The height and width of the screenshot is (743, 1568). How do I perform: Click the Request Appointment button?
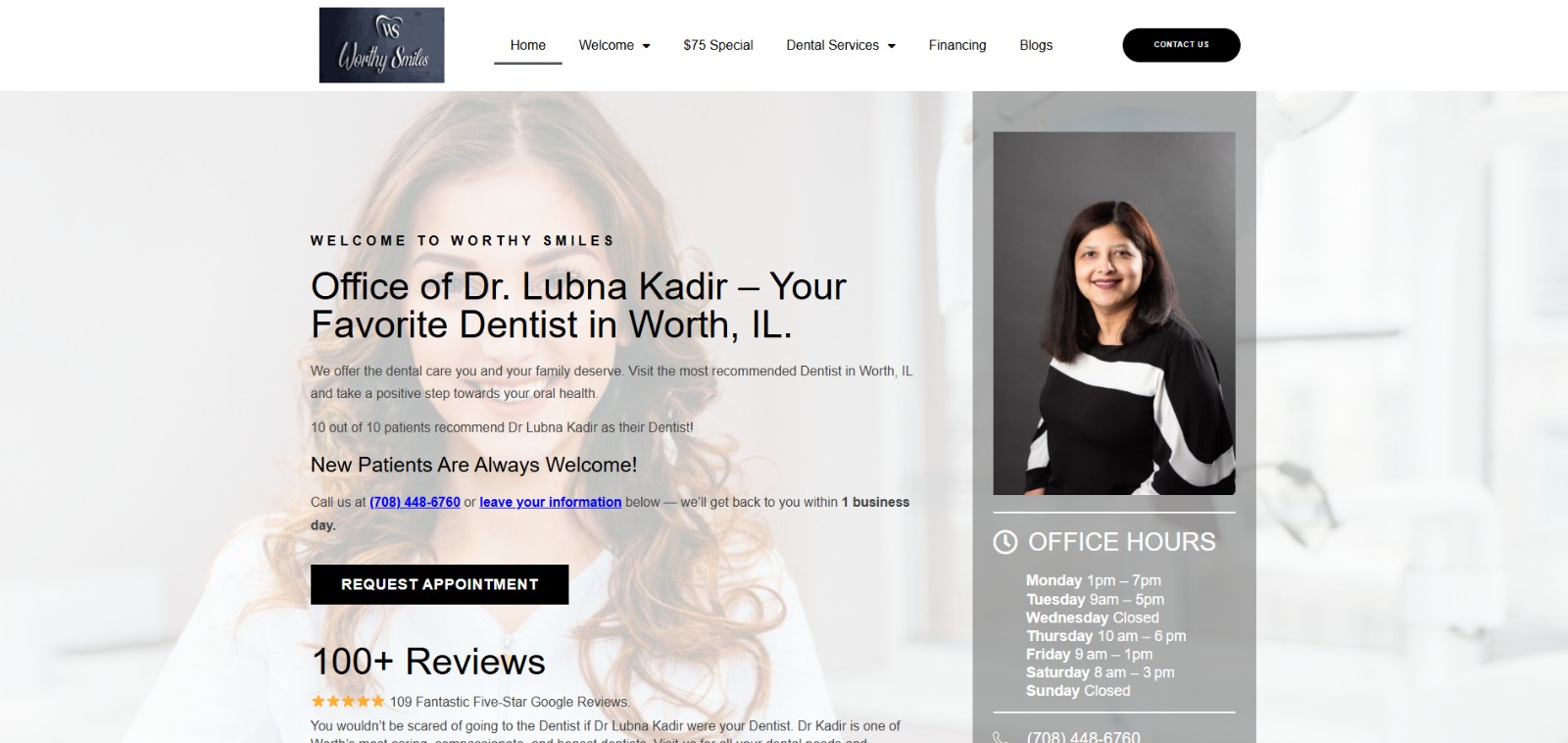coord(439,584)
